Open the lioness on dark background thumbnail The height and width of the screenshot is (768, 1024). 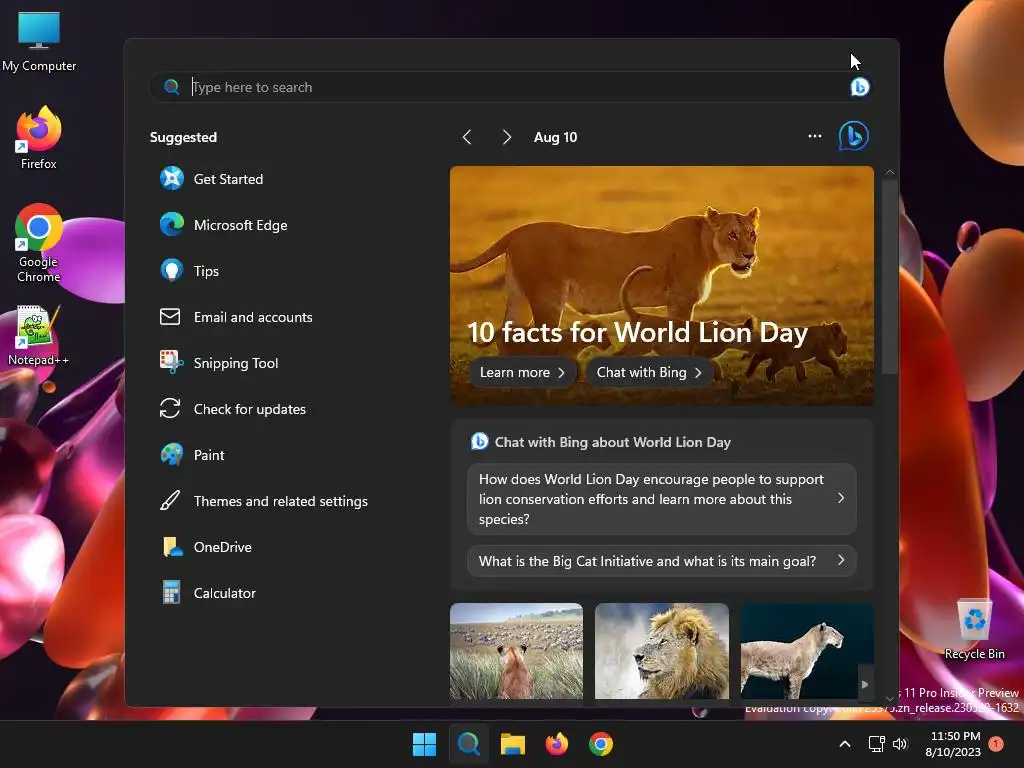(x=807, y=651)
